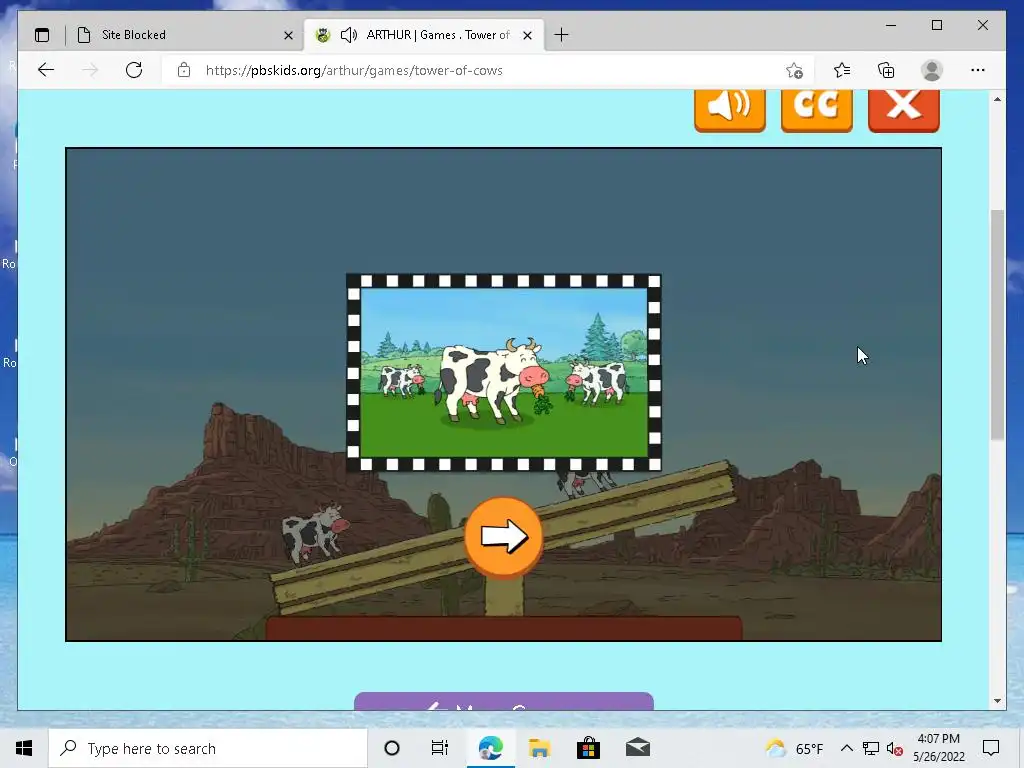Open the browser profile avatar
The width and height of the screenshot is (1024, 768).
(x=931, y=70)
